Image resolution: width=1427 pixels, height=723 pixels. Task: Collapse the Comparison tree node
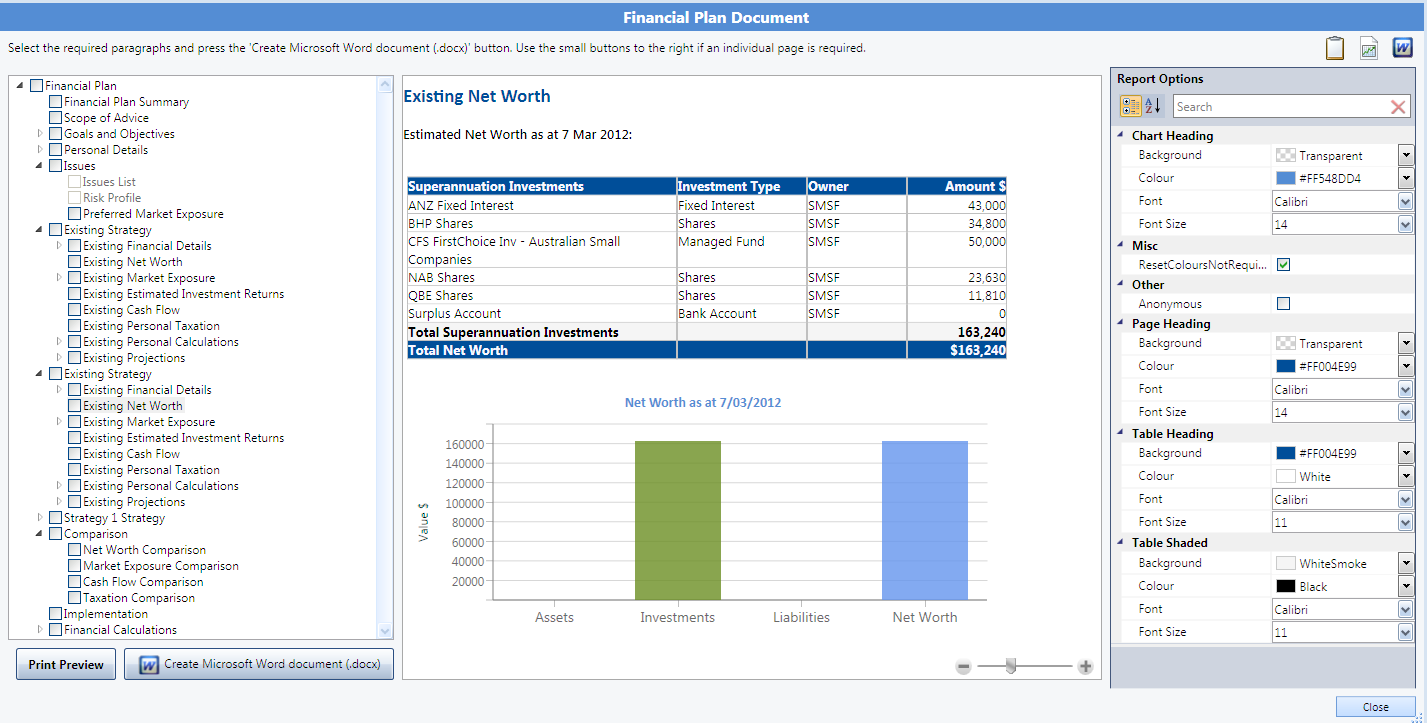[x=41, y=534]
